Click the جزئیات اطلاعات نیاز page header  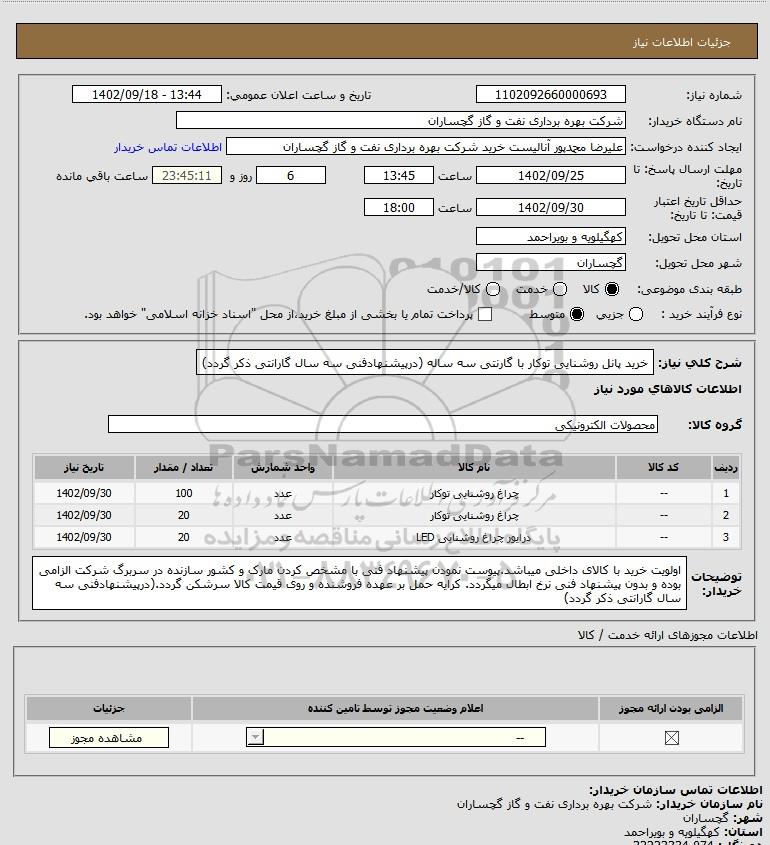point(682,42)
